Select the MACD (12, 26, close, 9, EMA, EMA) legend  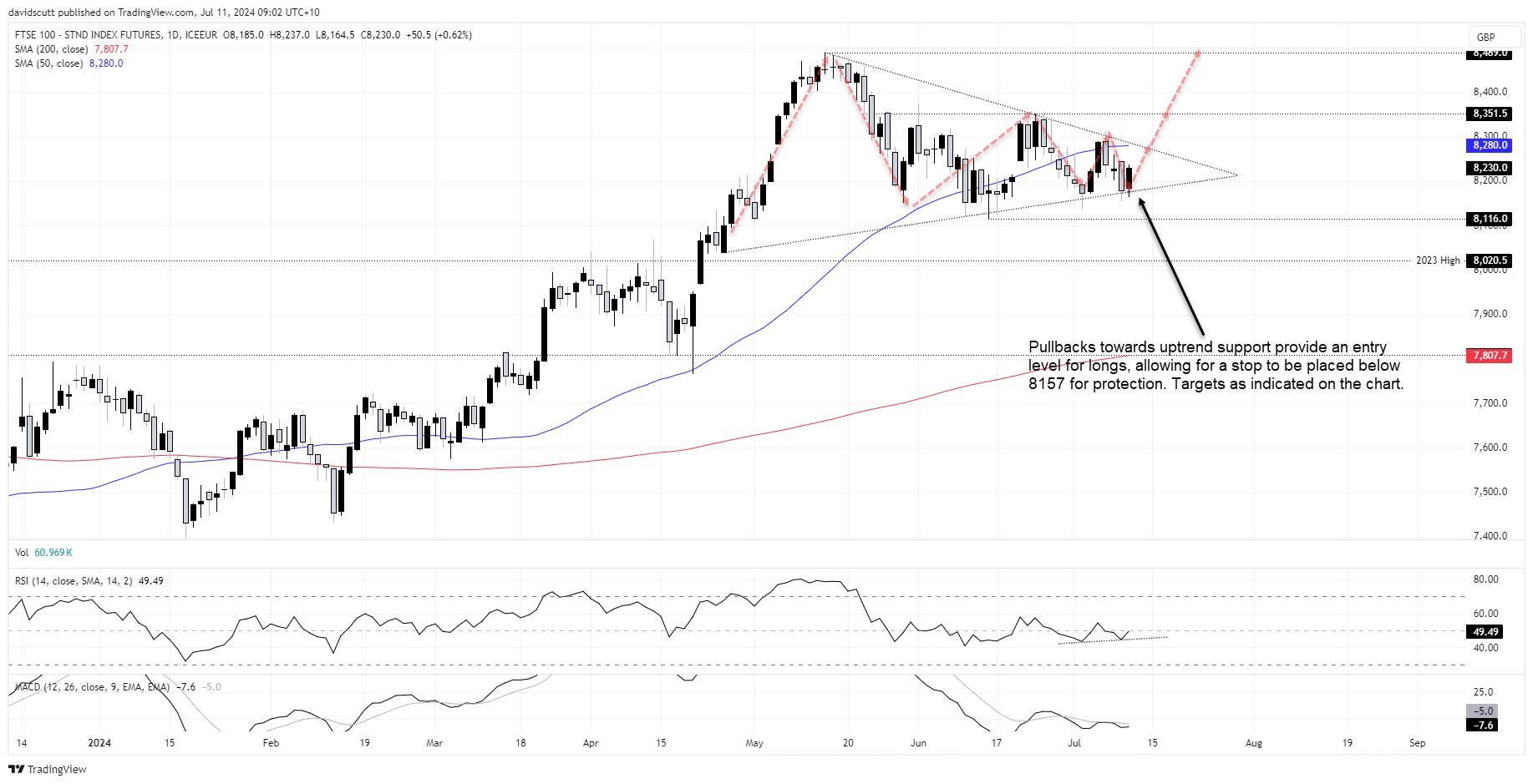118,687
